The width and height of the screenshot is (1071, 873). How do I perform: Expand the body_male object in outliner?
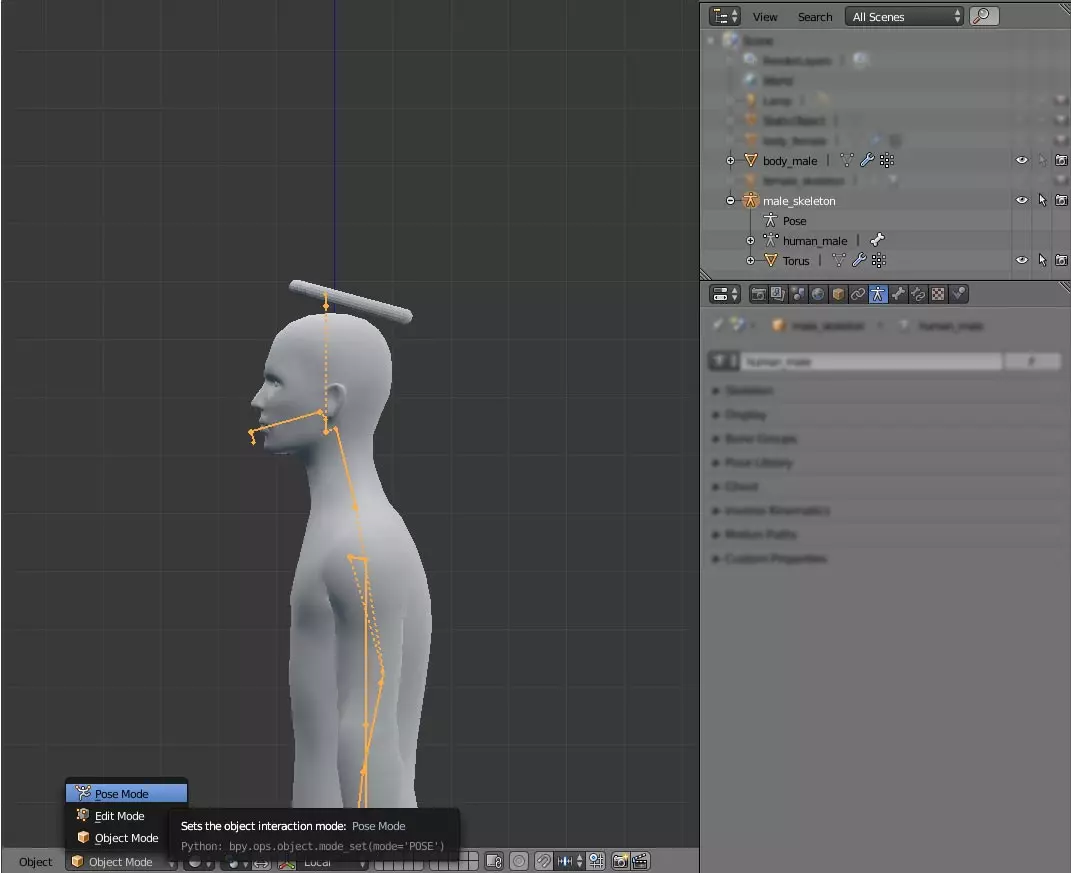pos(730,161)
